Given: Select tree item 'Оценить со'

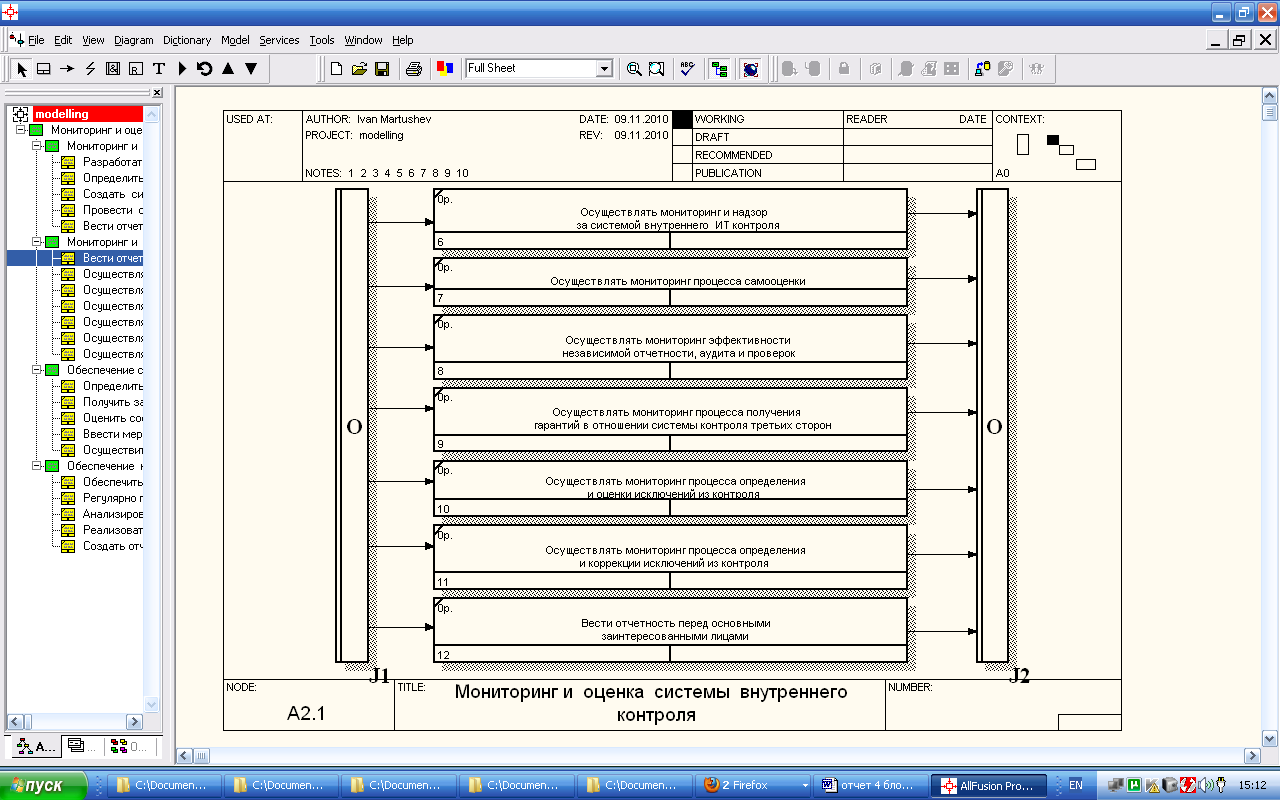Looking at the screenshot, I should pyautogui.click(x=112, y=418).
